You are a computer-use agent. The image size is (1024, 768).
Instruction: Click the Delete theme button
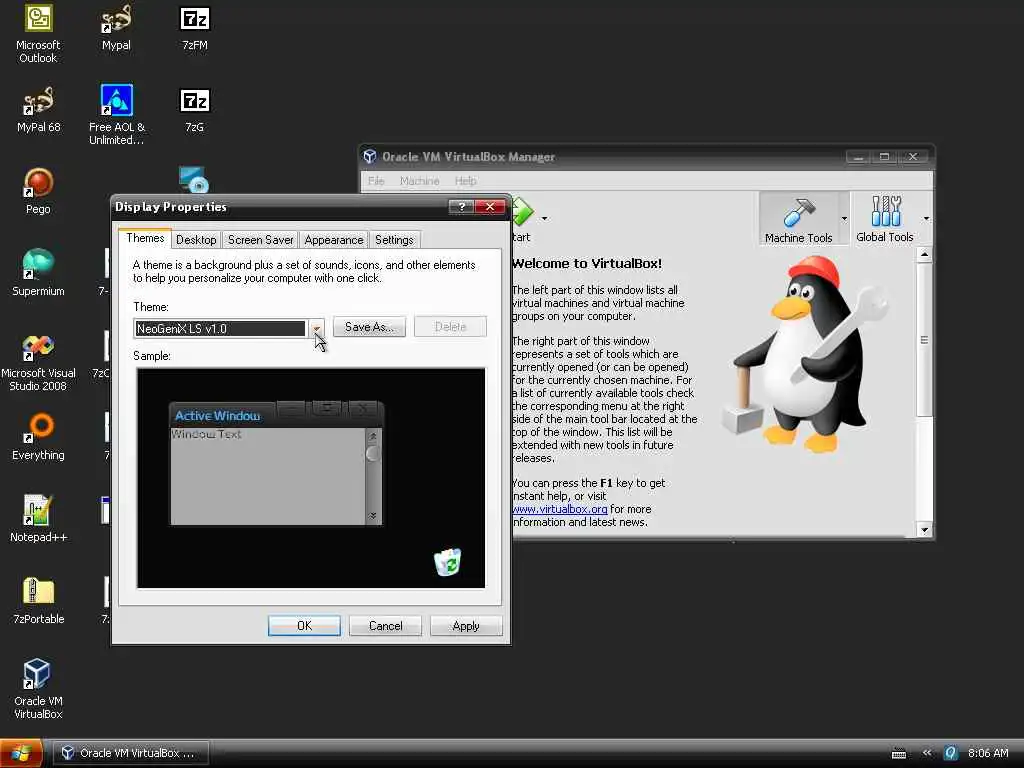pos(450,327)
